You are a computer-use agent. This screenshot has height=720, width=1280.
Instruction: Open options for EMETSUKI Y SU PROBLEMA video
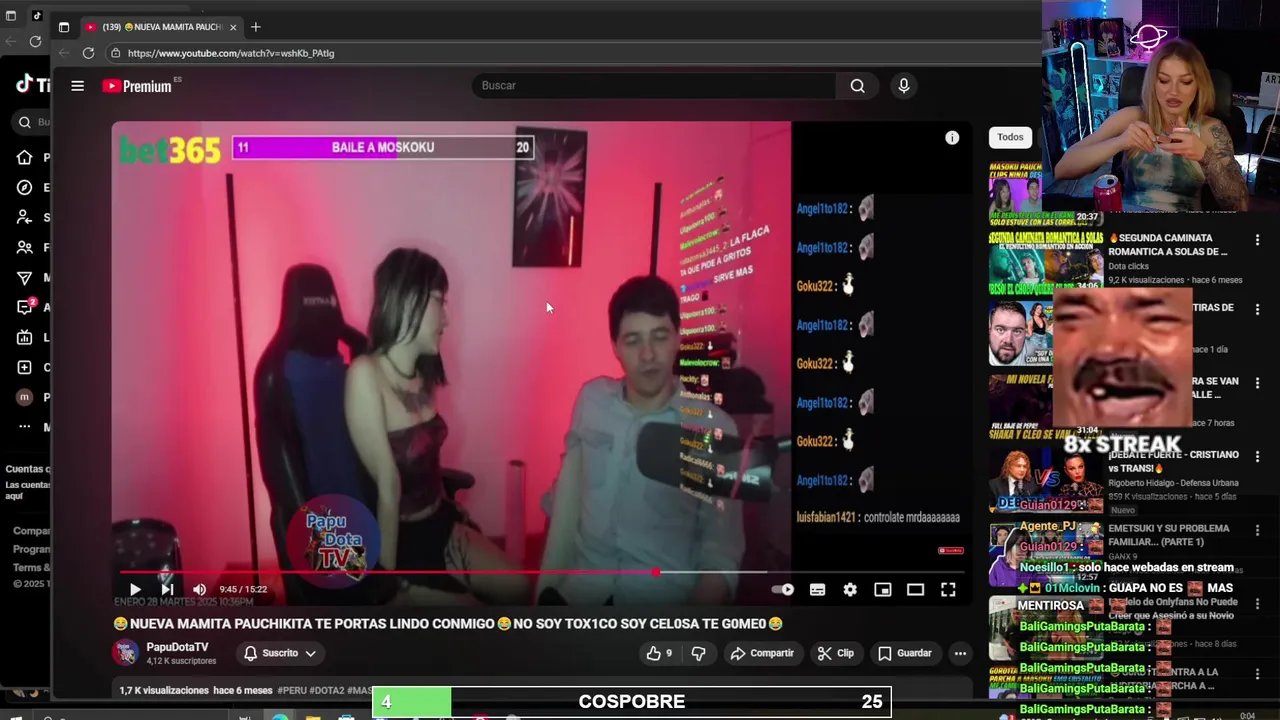click(1257, 530)
